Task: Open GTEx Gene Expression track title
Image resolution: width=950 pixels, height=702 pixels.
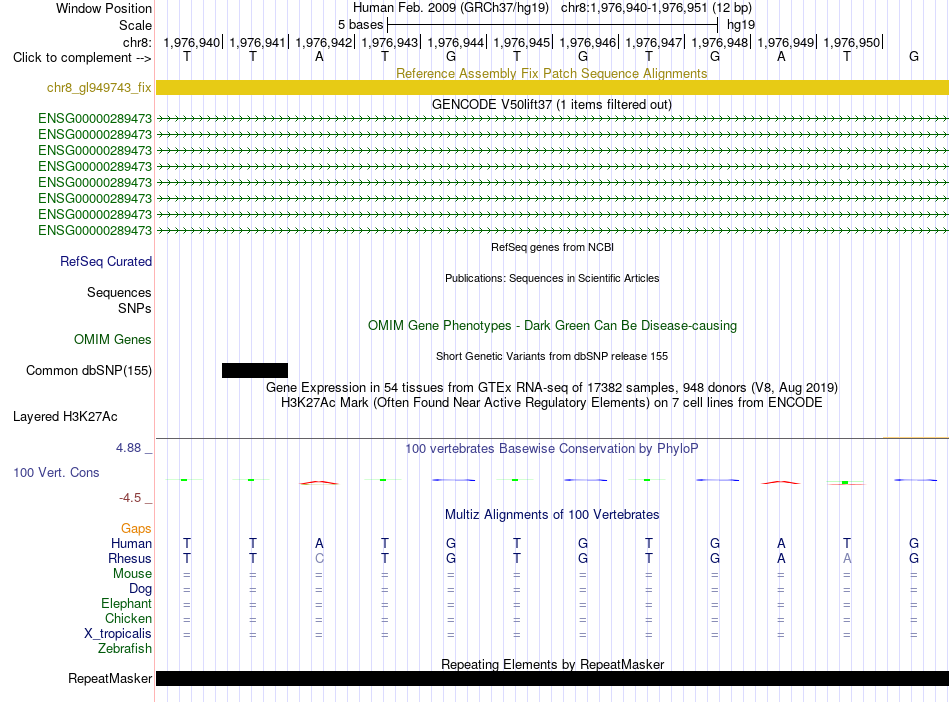Action: pos(552,388)
